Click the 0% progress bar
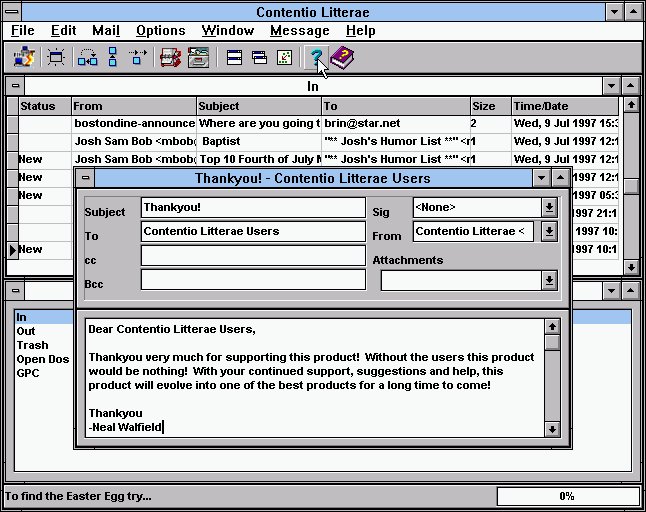This screenshot has height=512, width=646. [568, 496]
